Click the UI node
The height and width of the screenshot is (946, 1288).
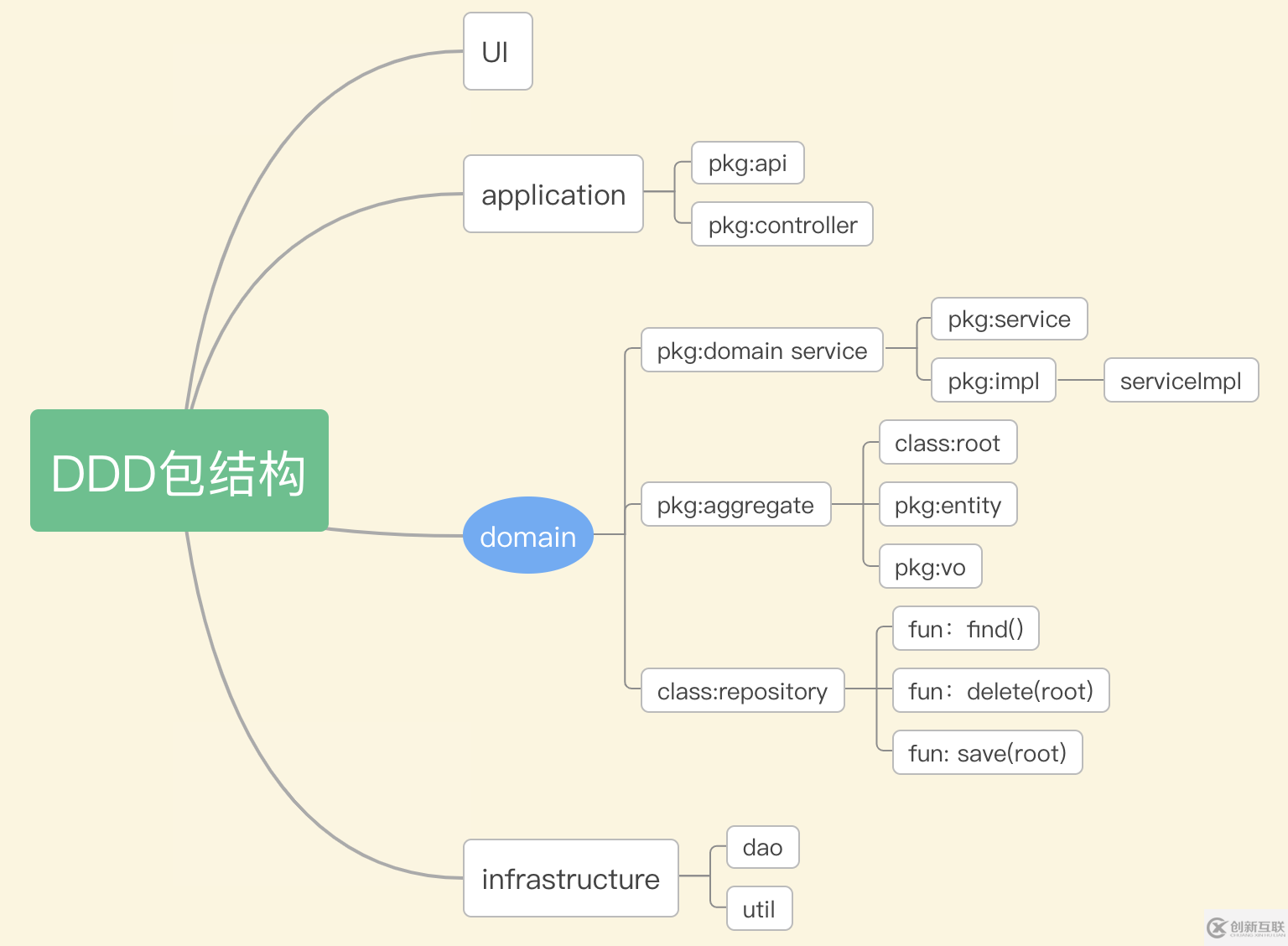498,51
